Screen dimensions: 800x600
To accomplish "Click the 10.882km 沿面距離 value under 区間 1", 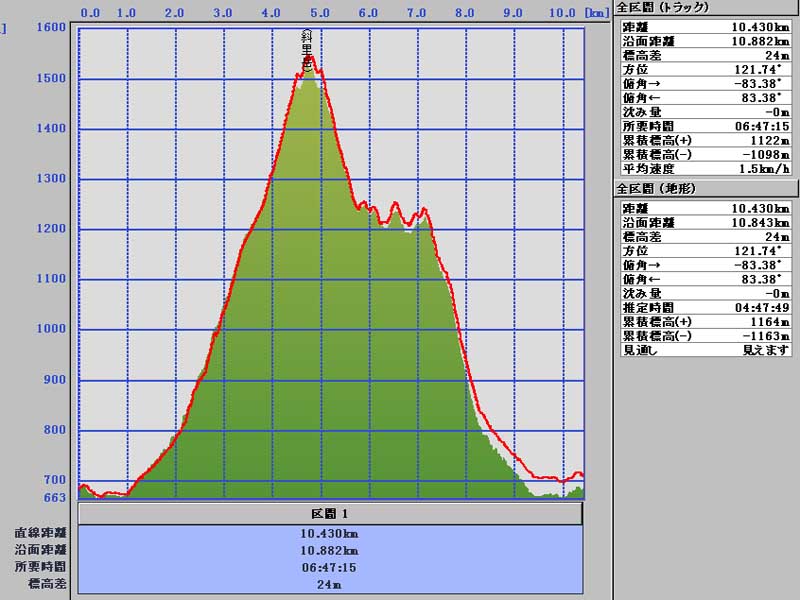I will point(329,550).
